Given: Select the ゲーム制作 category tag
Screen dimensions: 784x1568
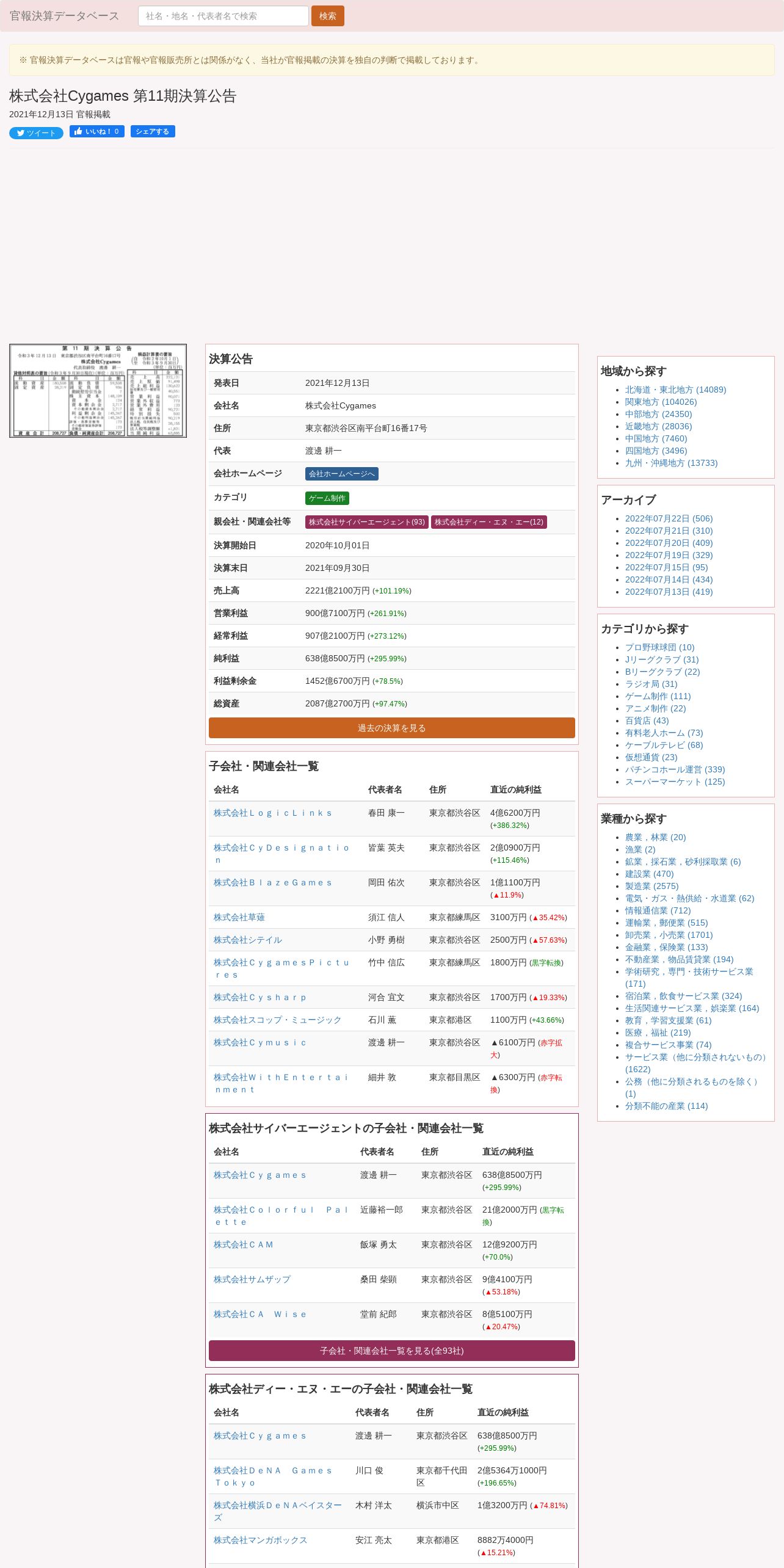Looking at the screenshot, I should pos(327,498).
